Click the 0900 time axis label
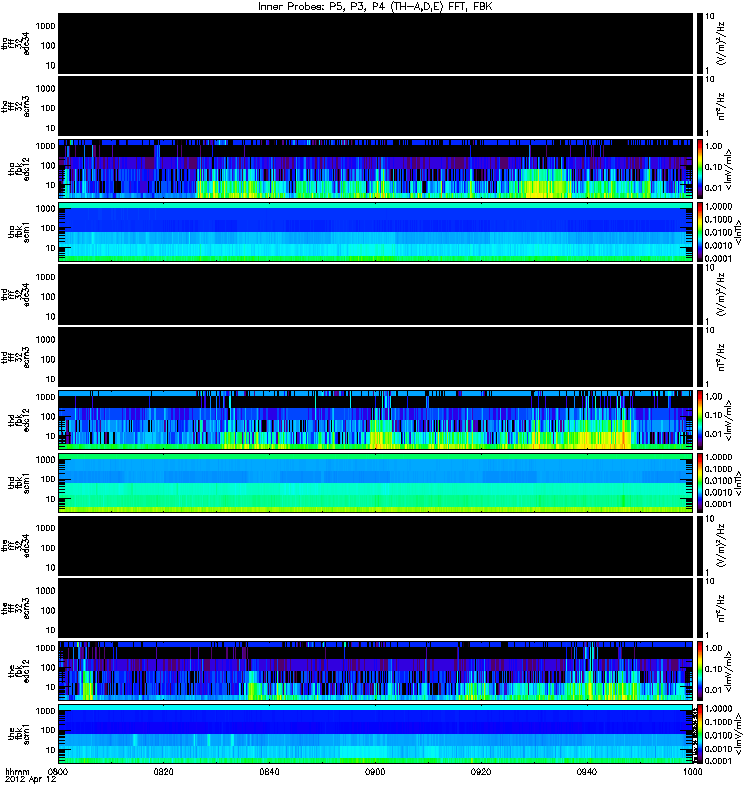The image size is (750, 800). (375, 771)
